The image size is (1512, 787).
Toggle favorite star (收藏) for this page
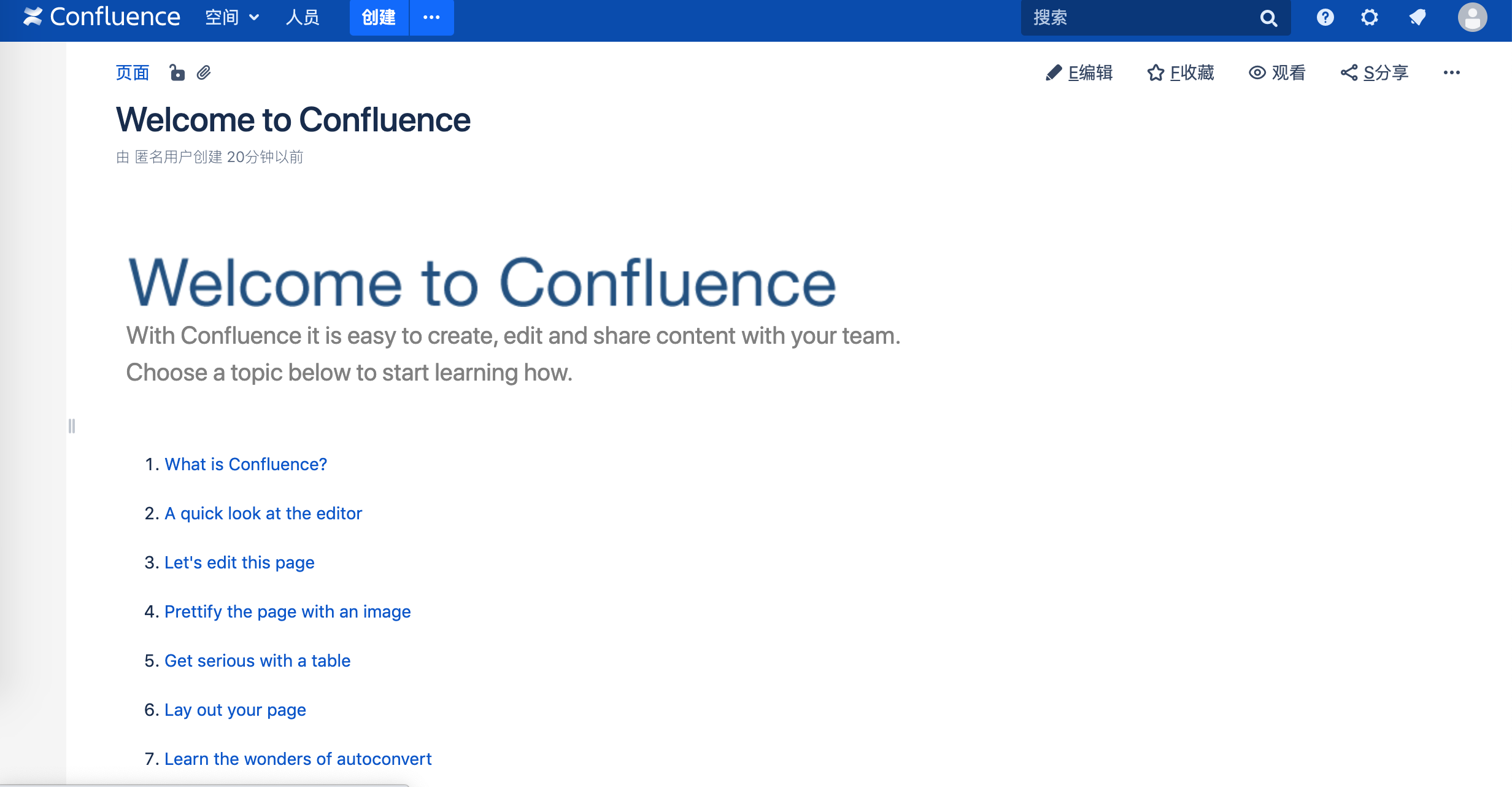point(1181,73)
